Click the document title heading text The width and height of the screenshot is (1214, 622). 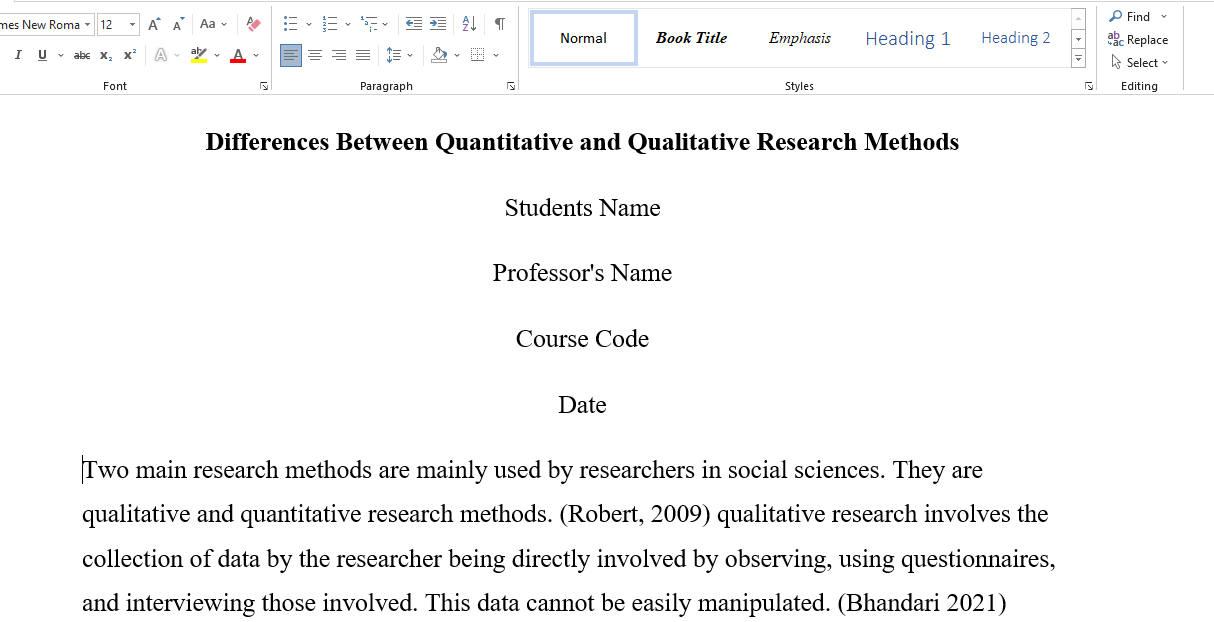click(x=582, y=142)
